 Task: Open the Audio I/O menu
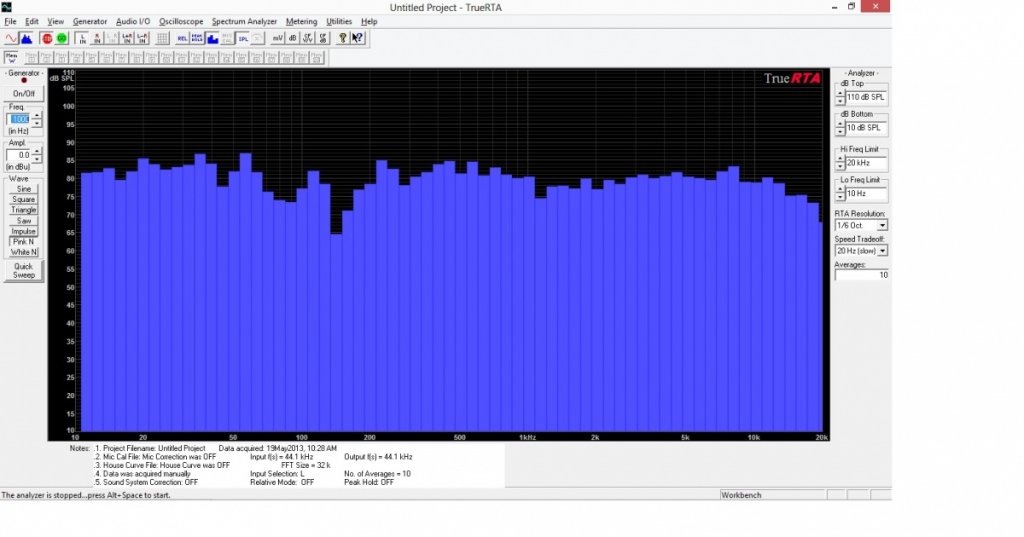point(133,22)
